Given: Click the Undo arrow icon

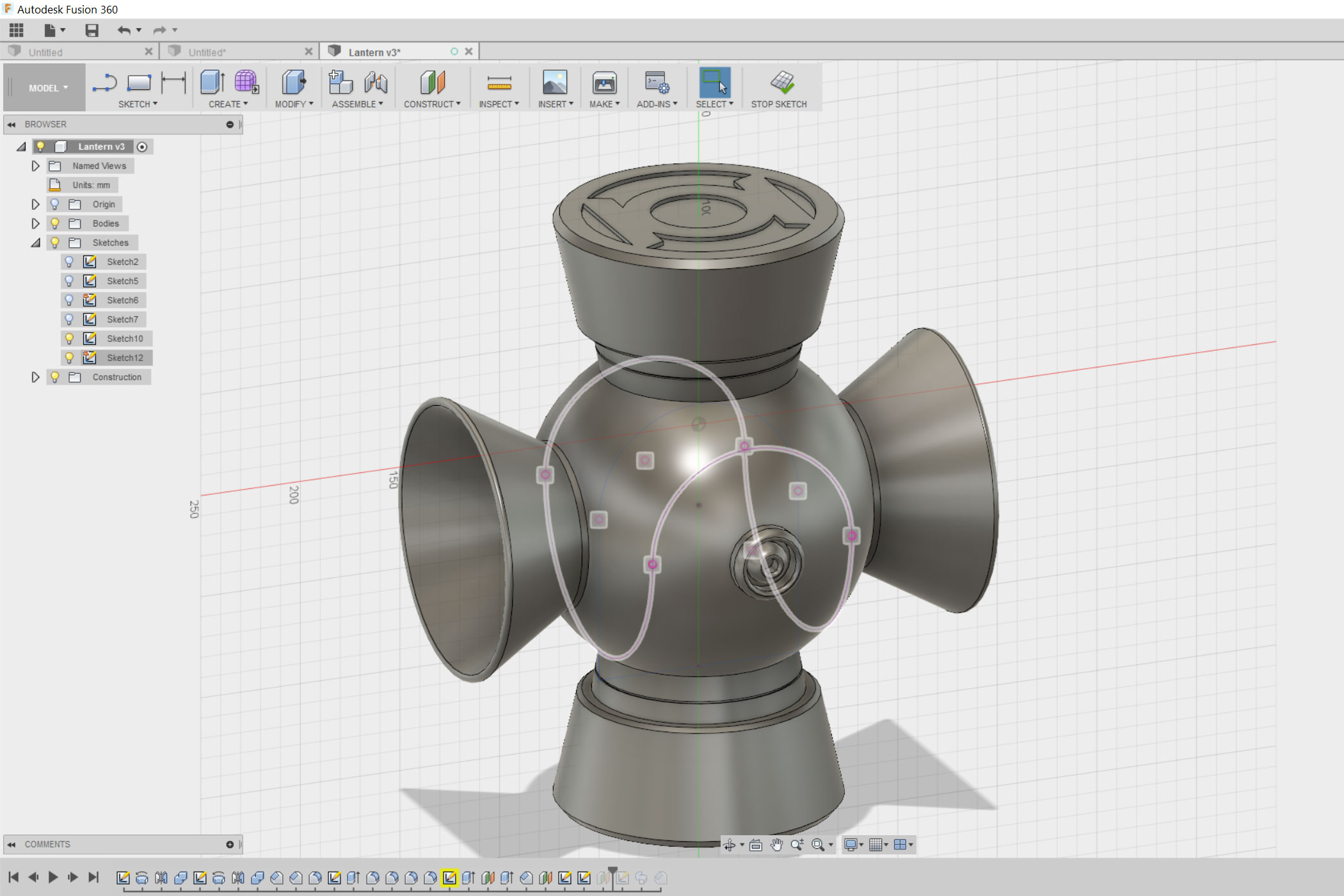Looking at the screenshot, I should click(x=124, y=30).
